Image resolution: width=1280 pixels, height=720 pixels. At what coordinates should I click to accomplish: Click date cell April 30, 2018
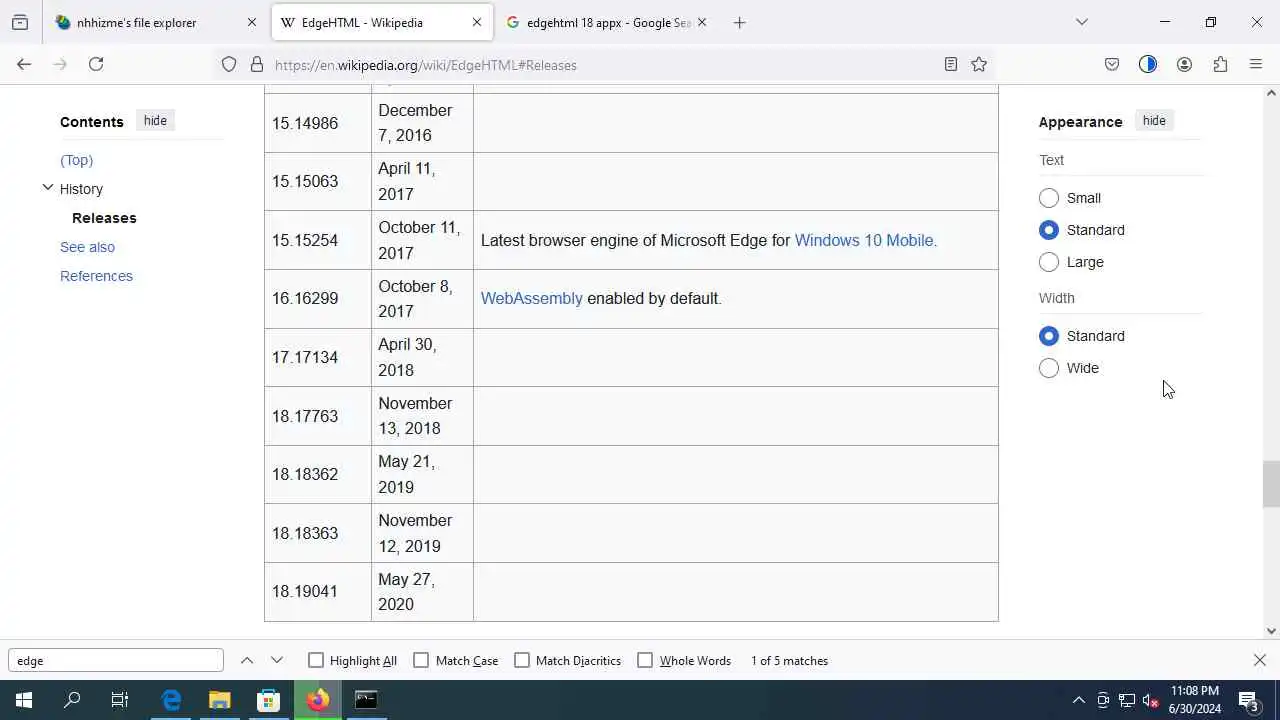coord(422,357)
